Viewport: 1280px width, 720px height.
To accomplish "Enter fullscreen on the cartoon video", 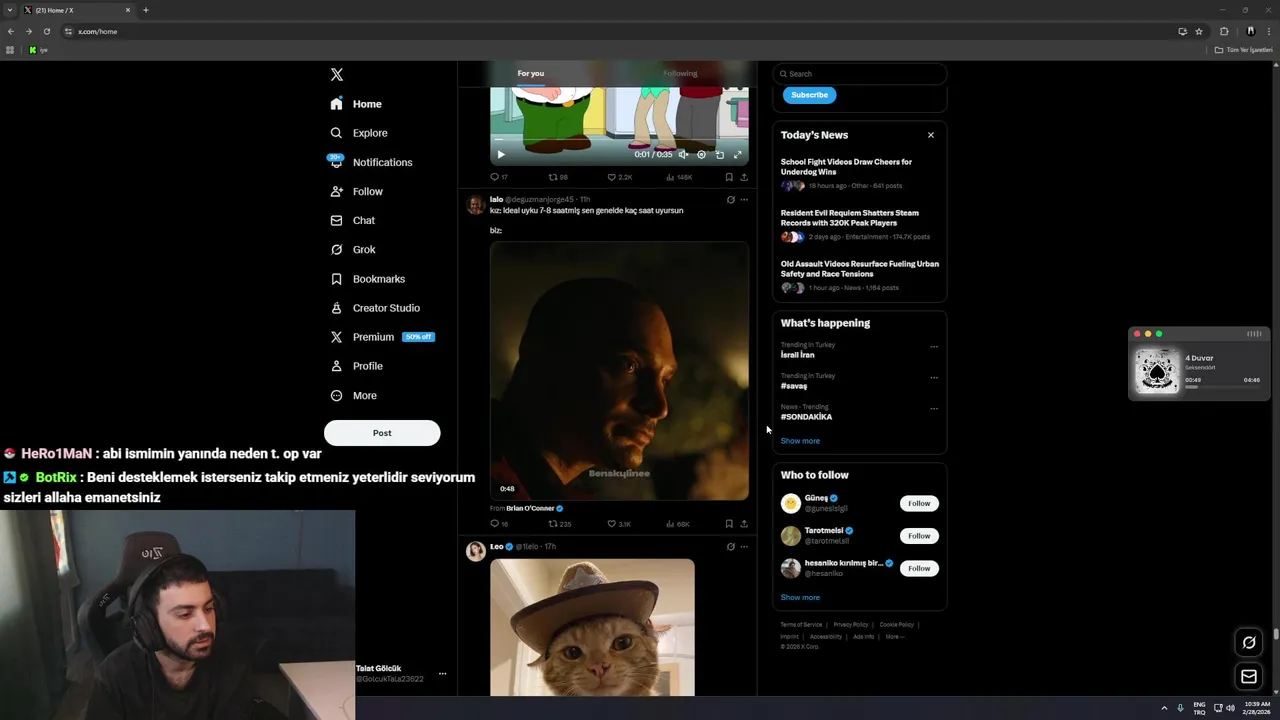I will 738,154.
